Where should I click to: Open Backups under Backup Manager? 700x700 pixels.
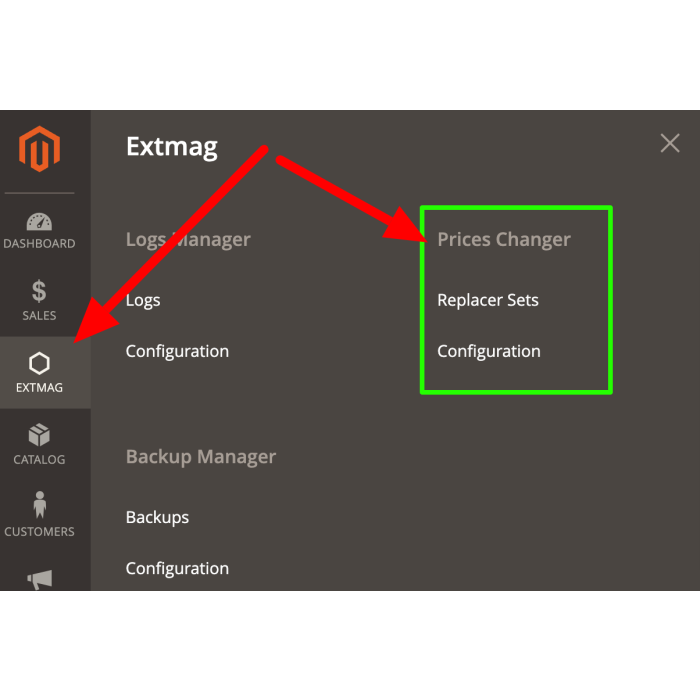(157, 517)
